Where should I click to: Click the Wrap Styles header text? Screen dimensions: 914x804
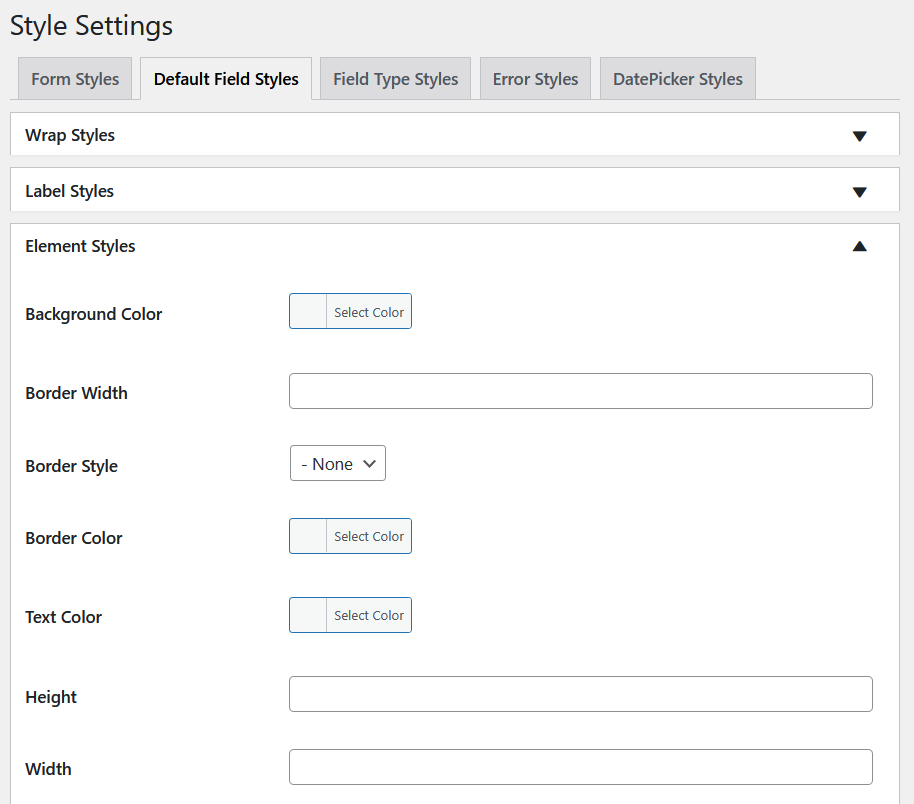69,135
